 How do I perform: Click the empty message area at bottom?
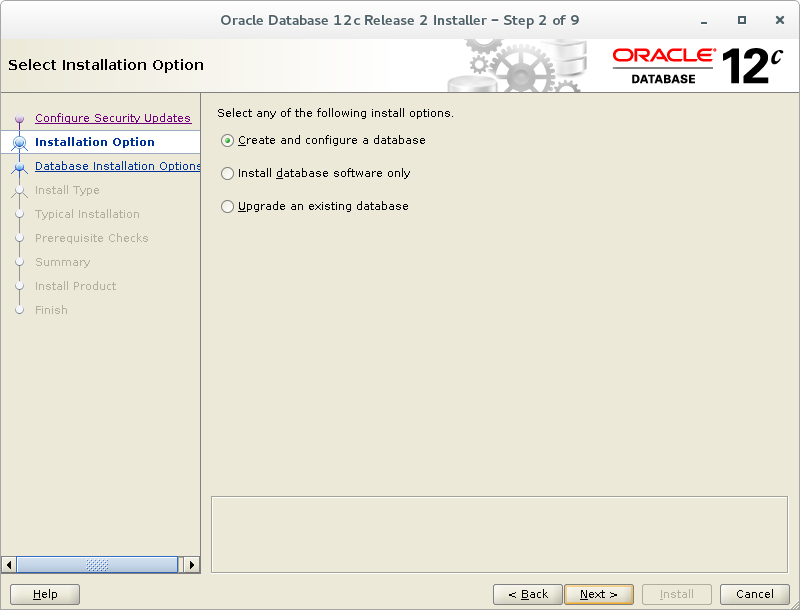499,535
